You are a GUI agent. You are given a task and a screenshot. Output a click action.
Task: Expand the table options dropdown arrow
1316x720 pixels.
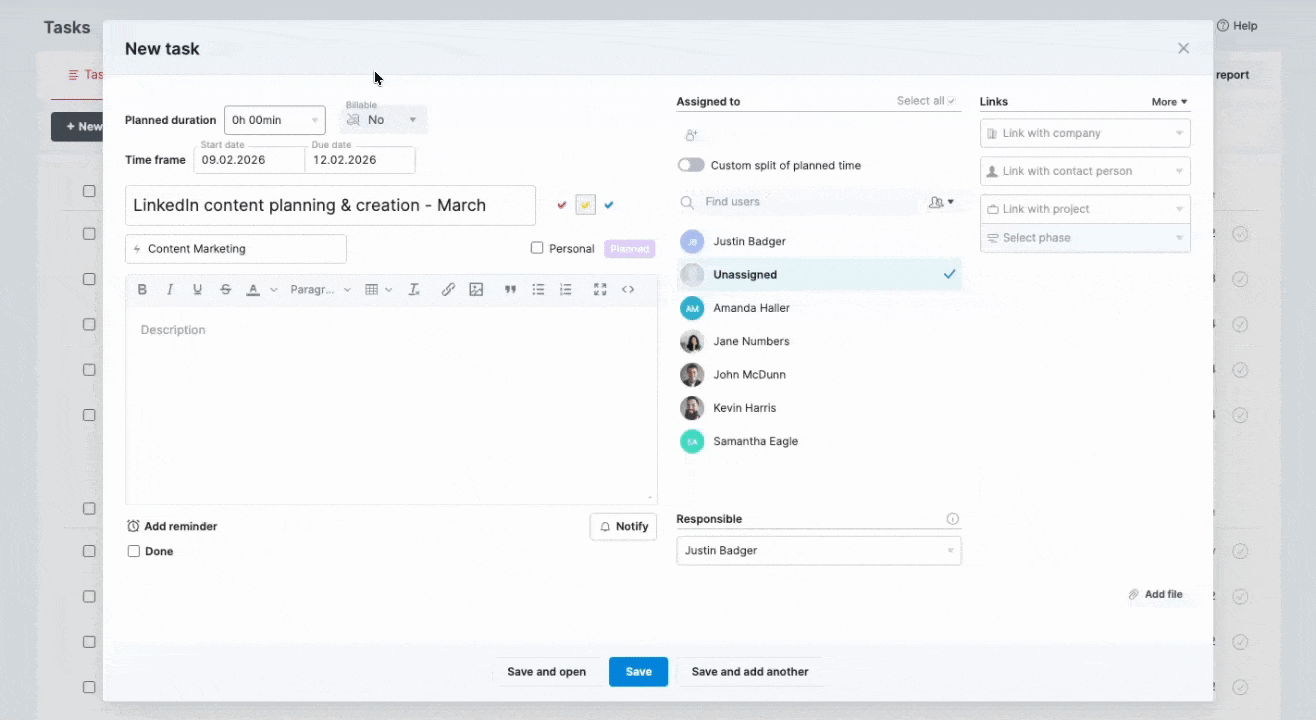coord(389,290)
